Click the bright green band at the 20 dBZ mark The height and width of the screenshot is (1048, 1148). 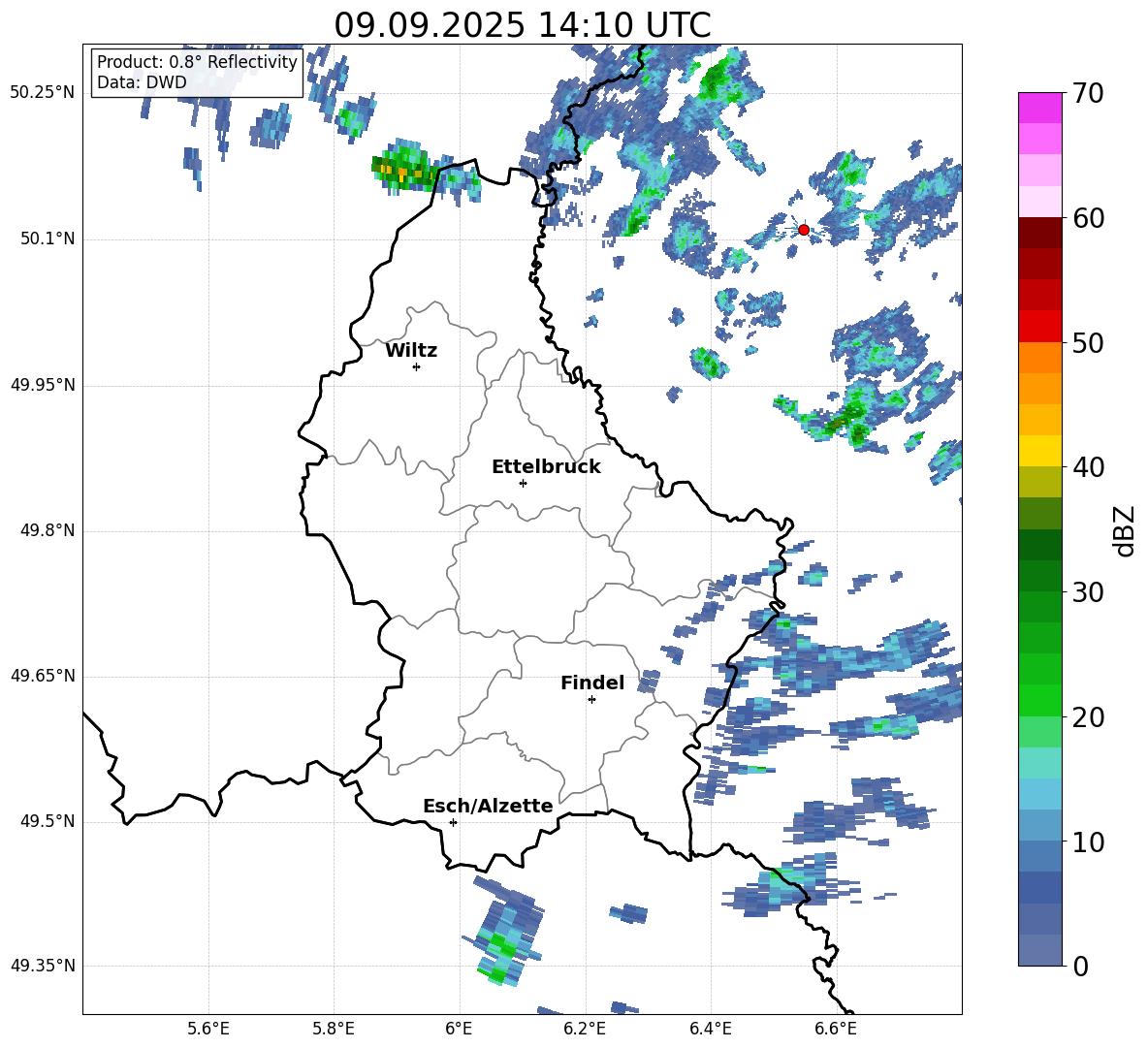pyautogui.click(x=1039, y=700)
